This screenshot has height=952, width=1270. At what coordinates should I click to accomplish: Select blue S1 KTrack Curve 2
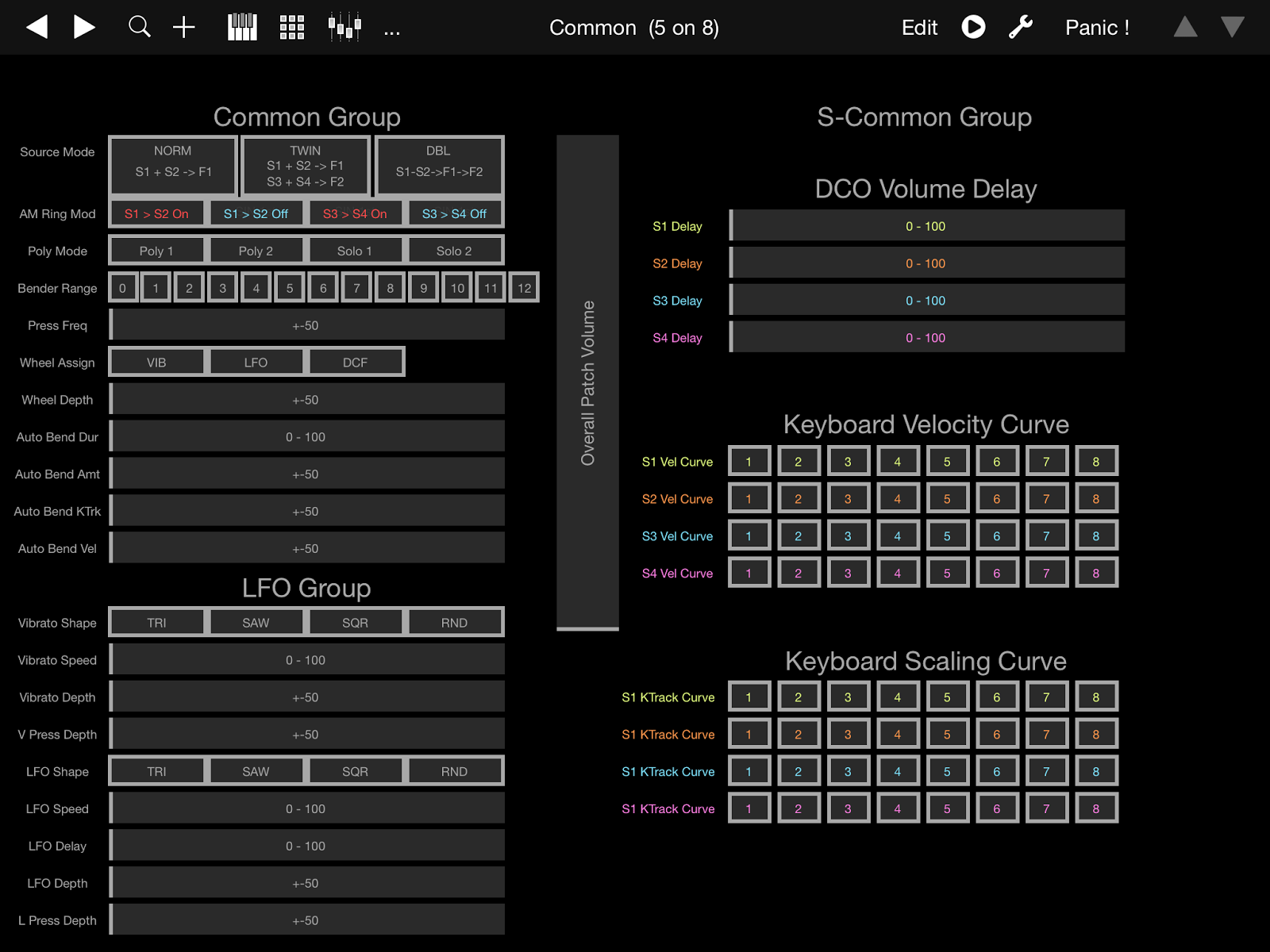[x=799, y=772]
